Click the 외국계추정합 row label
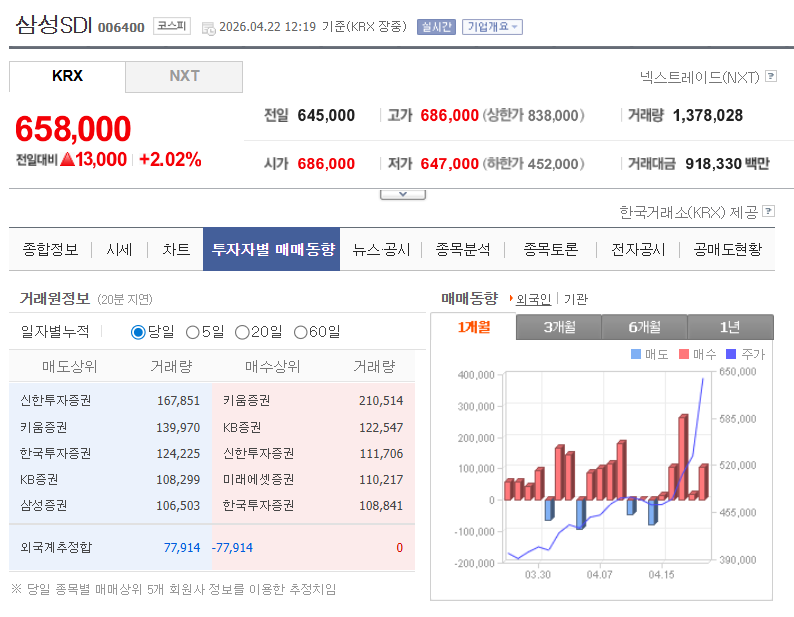Screen dimensions: 794x617 click(x=56, y=548)
